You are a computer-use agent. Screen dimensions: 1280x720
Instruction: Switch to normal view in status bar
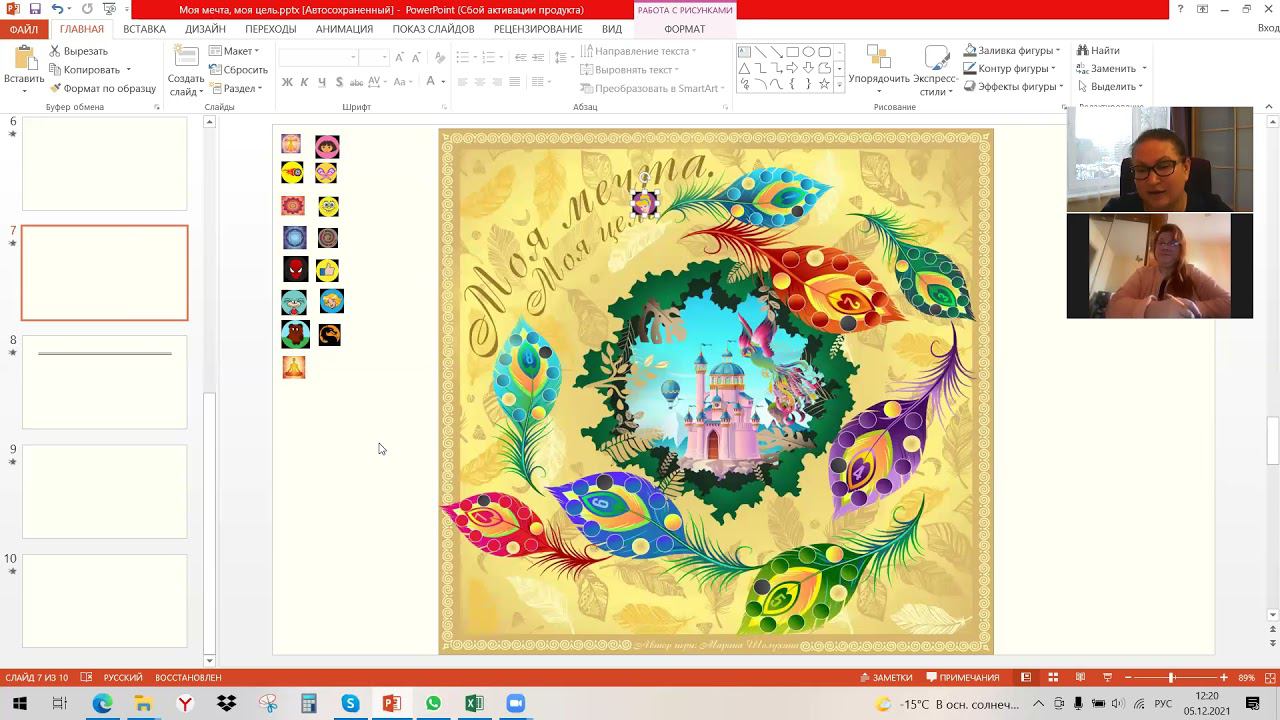pyautogui.click(x=1026, y=677)
